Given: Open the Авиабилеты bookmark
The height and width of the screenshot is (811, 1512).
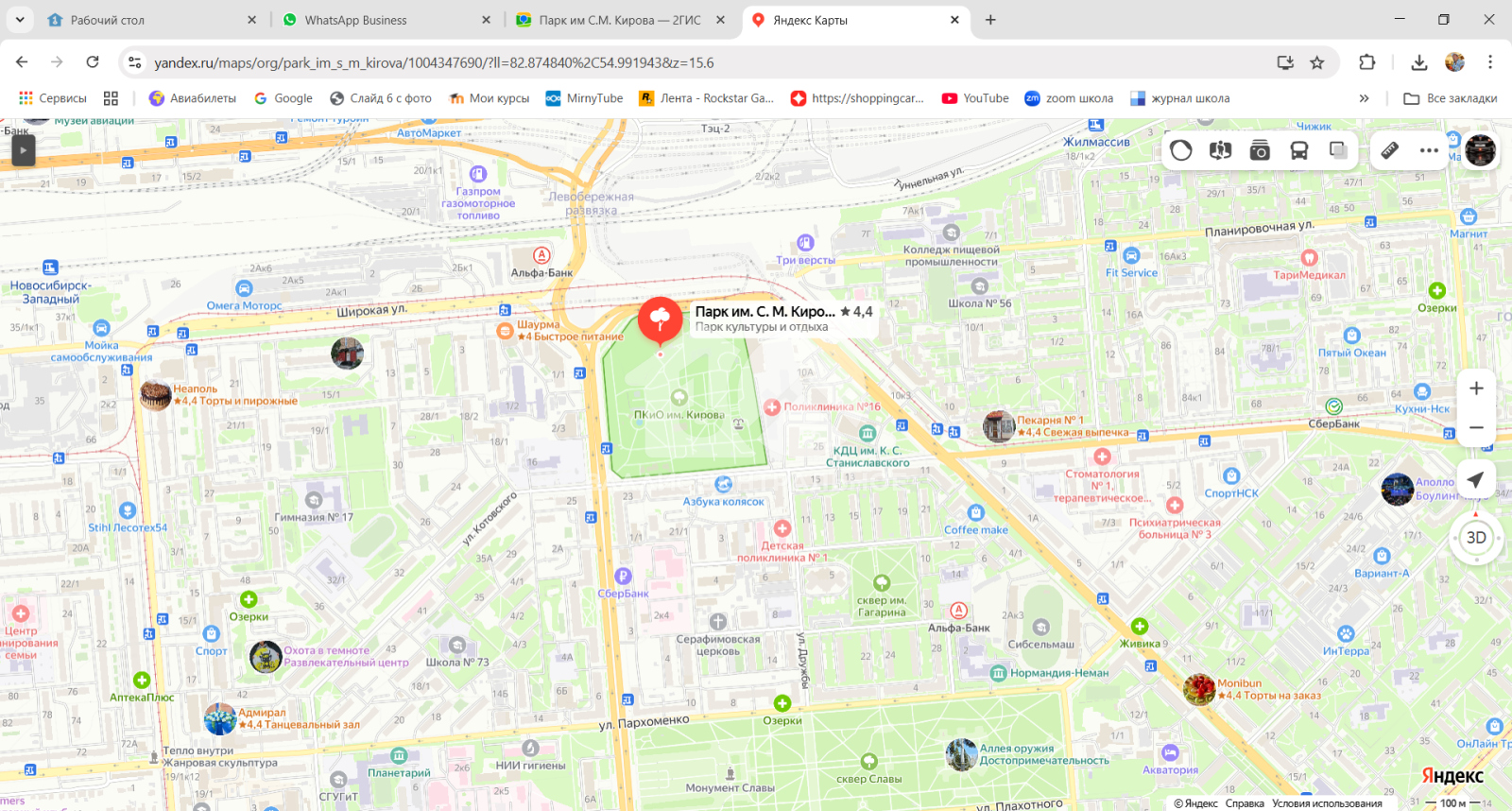Looking at the screenshot, I should point(193,98).
